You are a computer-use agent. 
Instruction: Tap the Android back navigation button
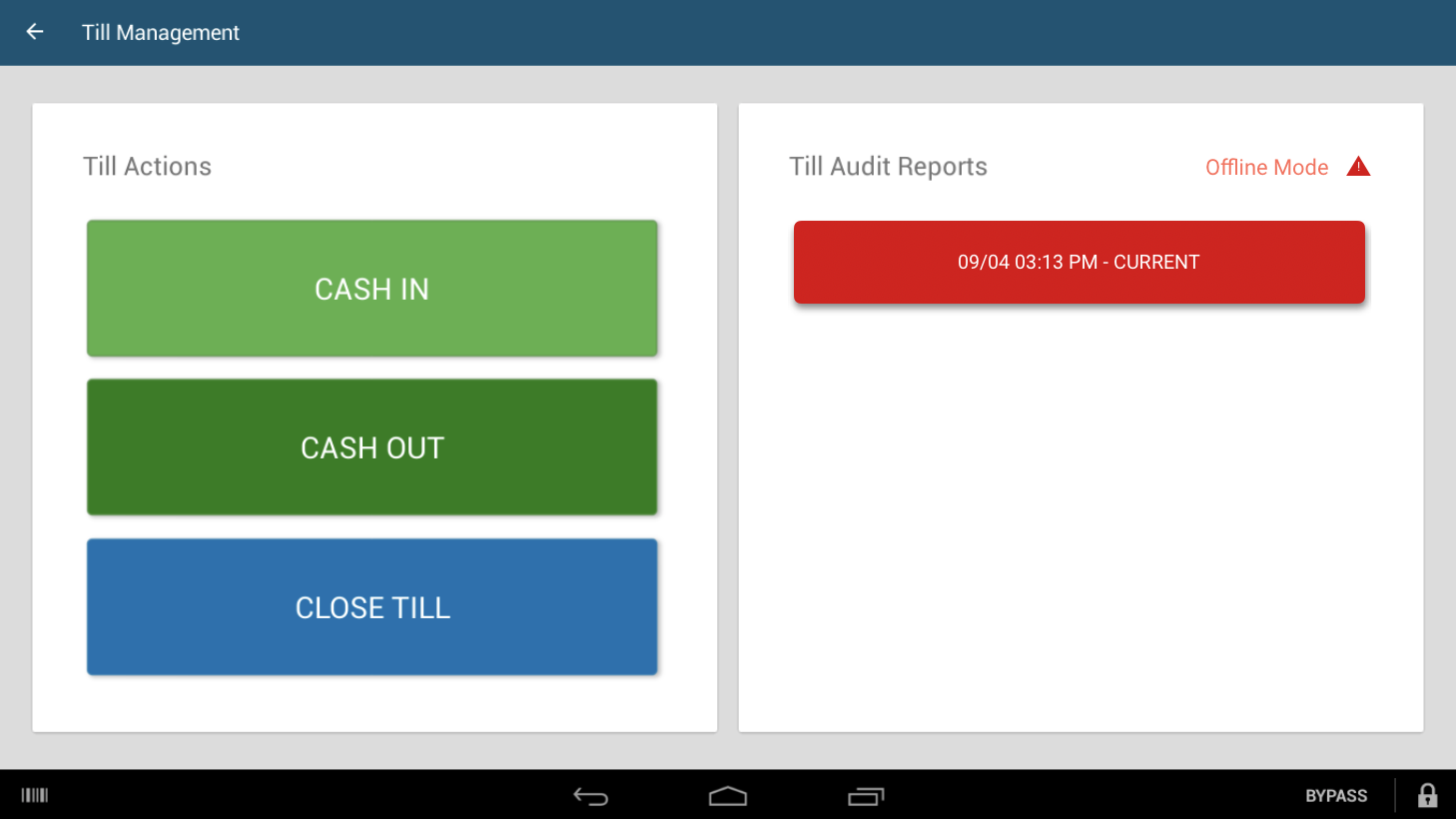[590, 796]
